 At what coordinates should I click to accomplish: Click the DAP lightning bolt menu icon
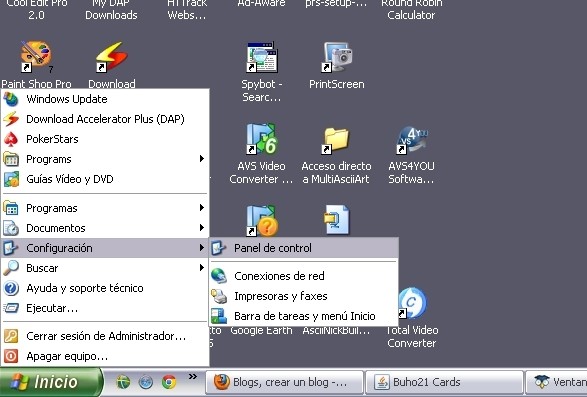pos(11,119)
